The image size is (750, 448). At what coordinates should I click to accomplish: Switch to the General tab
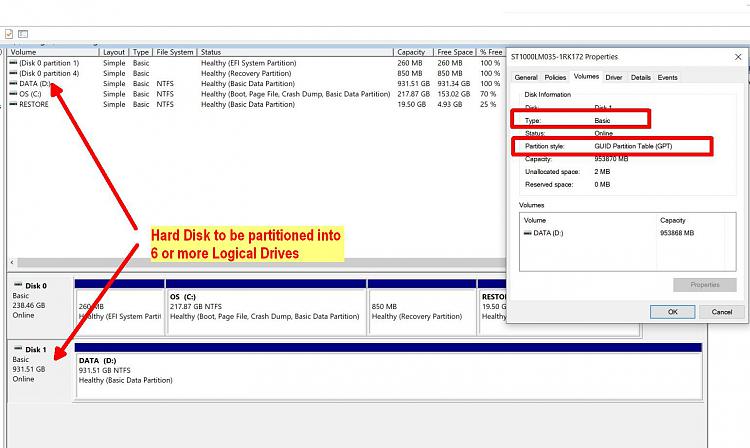click(x=526, y=77)
